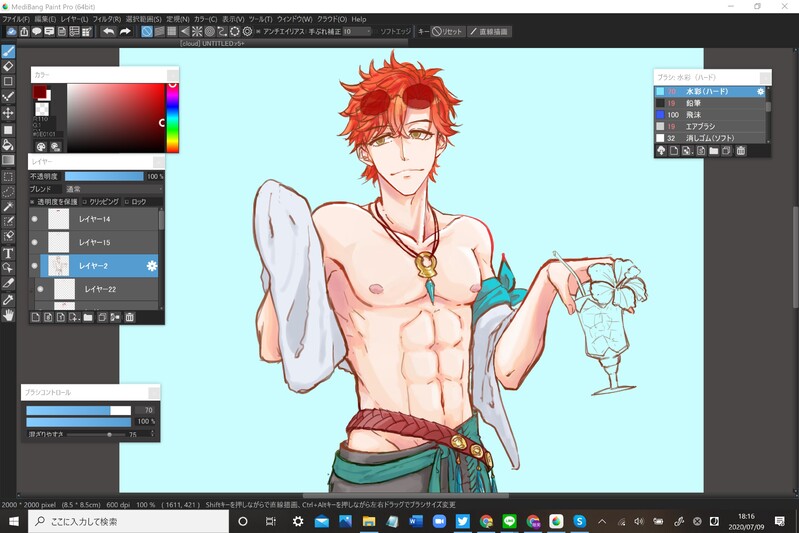Click the Redo arrow in toolbar

[125, 32]
